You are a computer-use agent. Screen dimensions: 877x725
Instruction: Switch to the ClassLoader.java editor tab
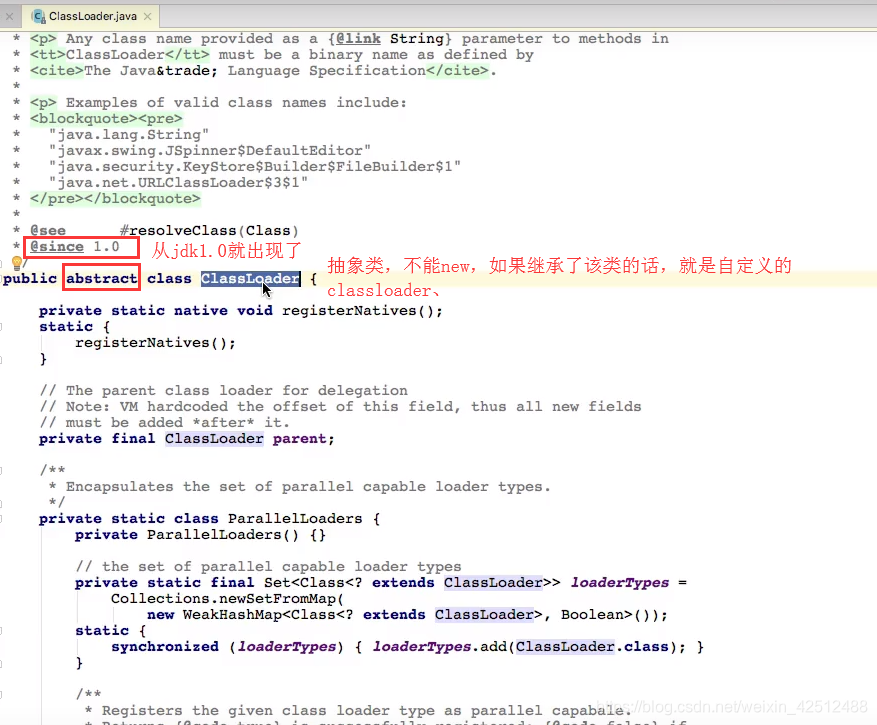[x=92, y=16]
